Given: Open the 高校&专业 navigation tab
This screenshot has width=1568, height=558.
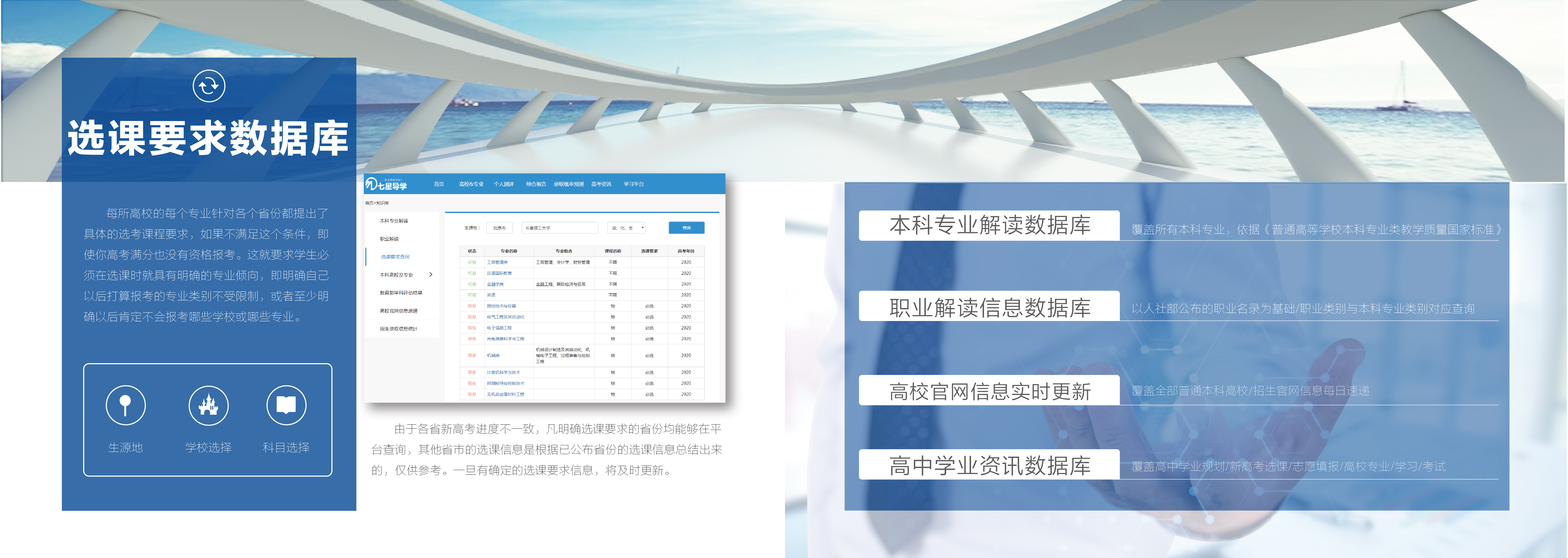Looking at the screenshot, I should [x=471, y=184].
